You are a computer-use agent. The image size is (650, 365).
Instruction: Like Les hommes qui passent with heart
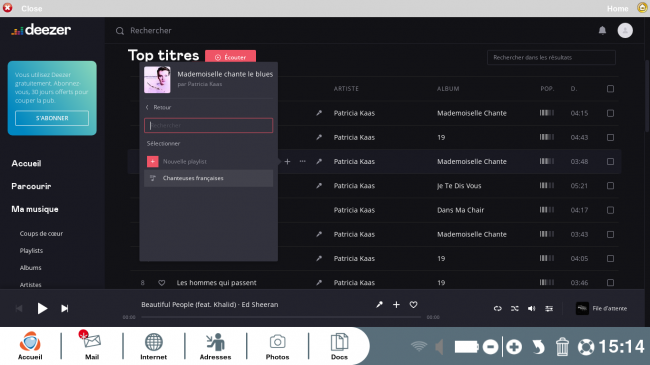[x=162, y=283]
